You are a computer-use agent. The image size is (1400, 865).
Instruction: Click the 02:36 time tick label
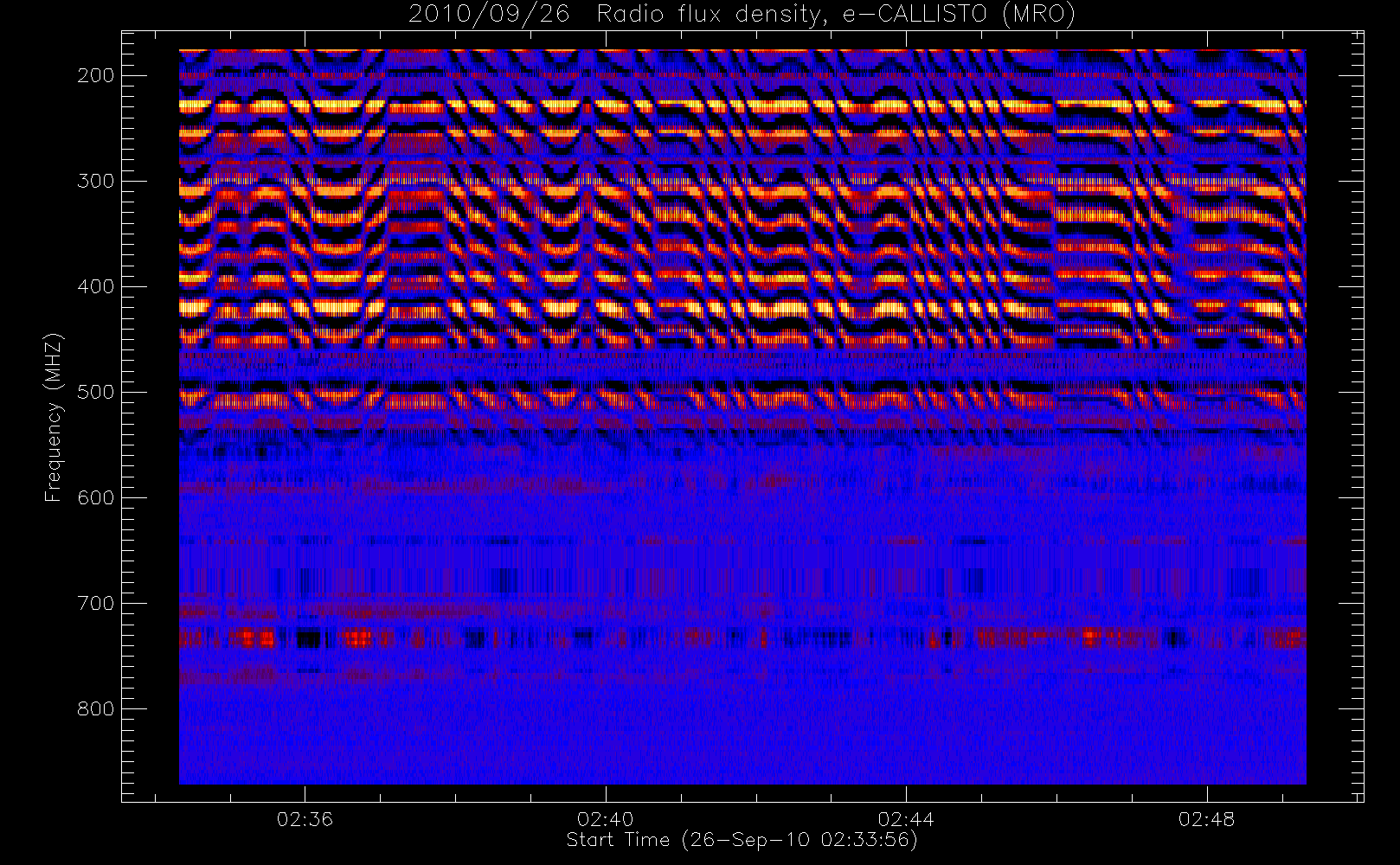[x=305, y=818]
